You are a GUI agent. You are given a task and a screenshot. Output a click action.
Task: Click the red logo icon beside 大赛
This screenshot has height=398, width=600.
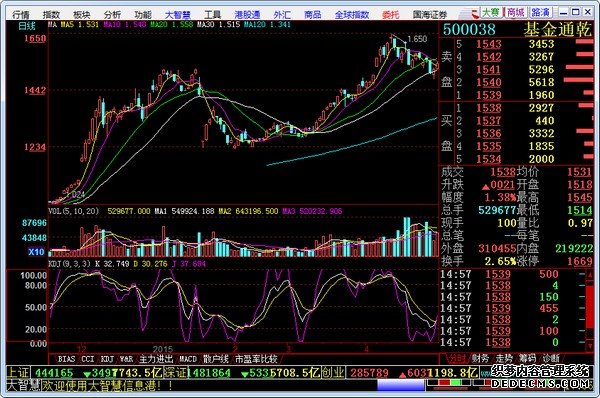(475, 13)
